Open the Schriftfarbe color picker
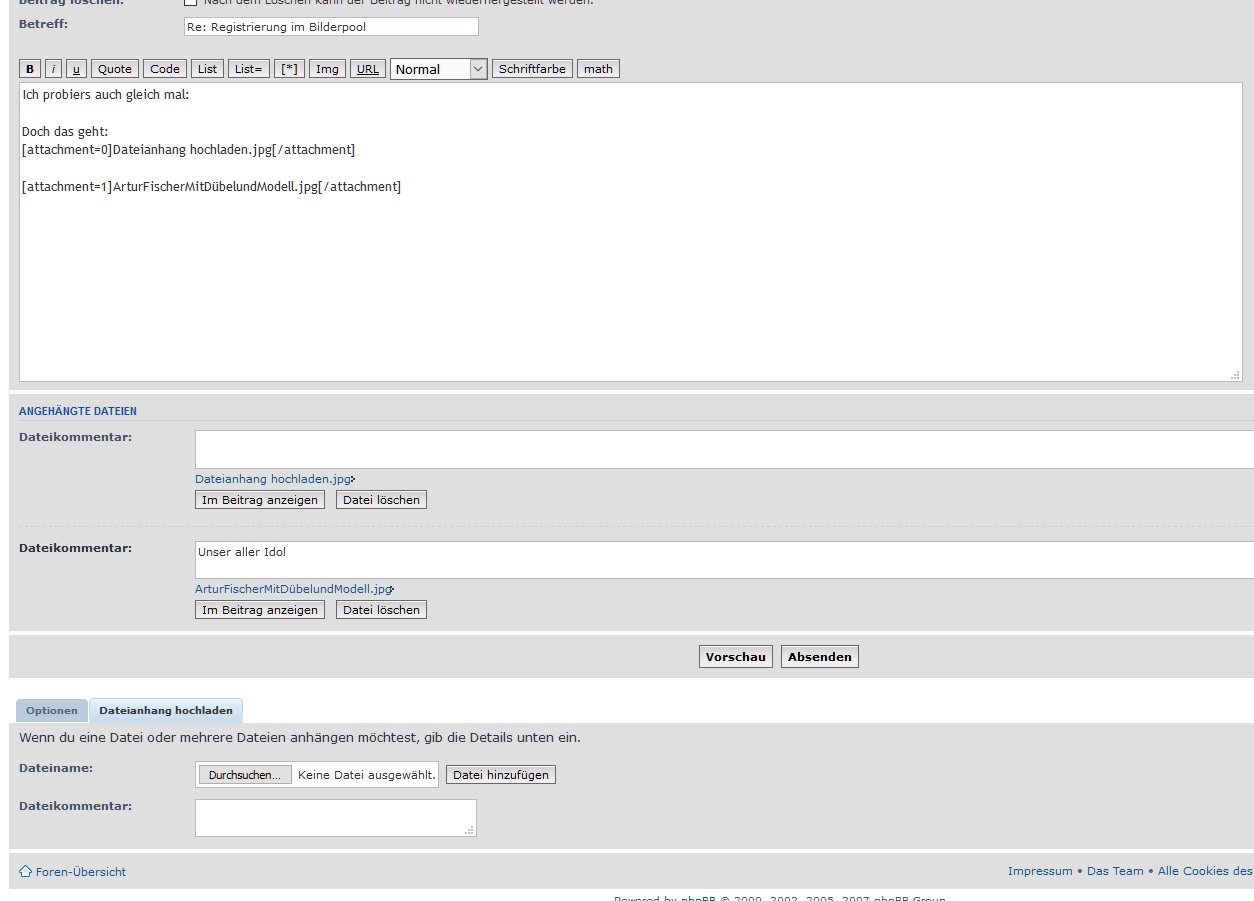 532,69
